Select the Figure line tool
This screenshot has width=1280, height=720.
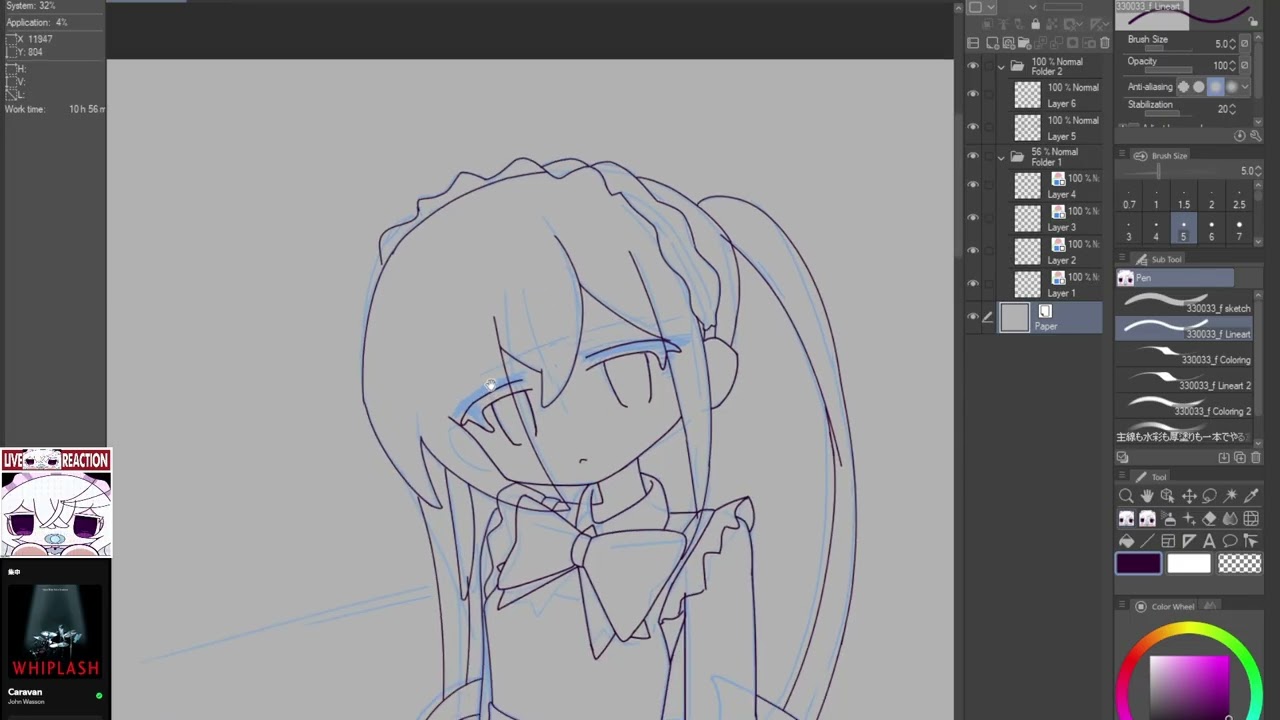(1147, 541)
